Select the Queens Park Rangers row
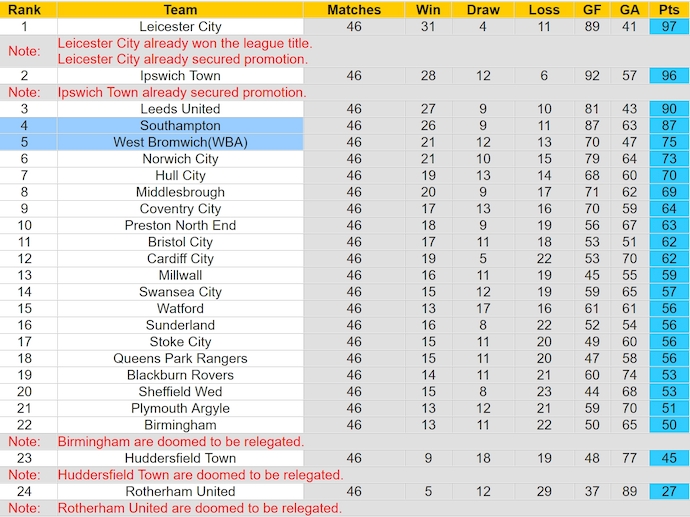Image resolution: width=690 pixels, height=517 pixels. pos(180,359)
